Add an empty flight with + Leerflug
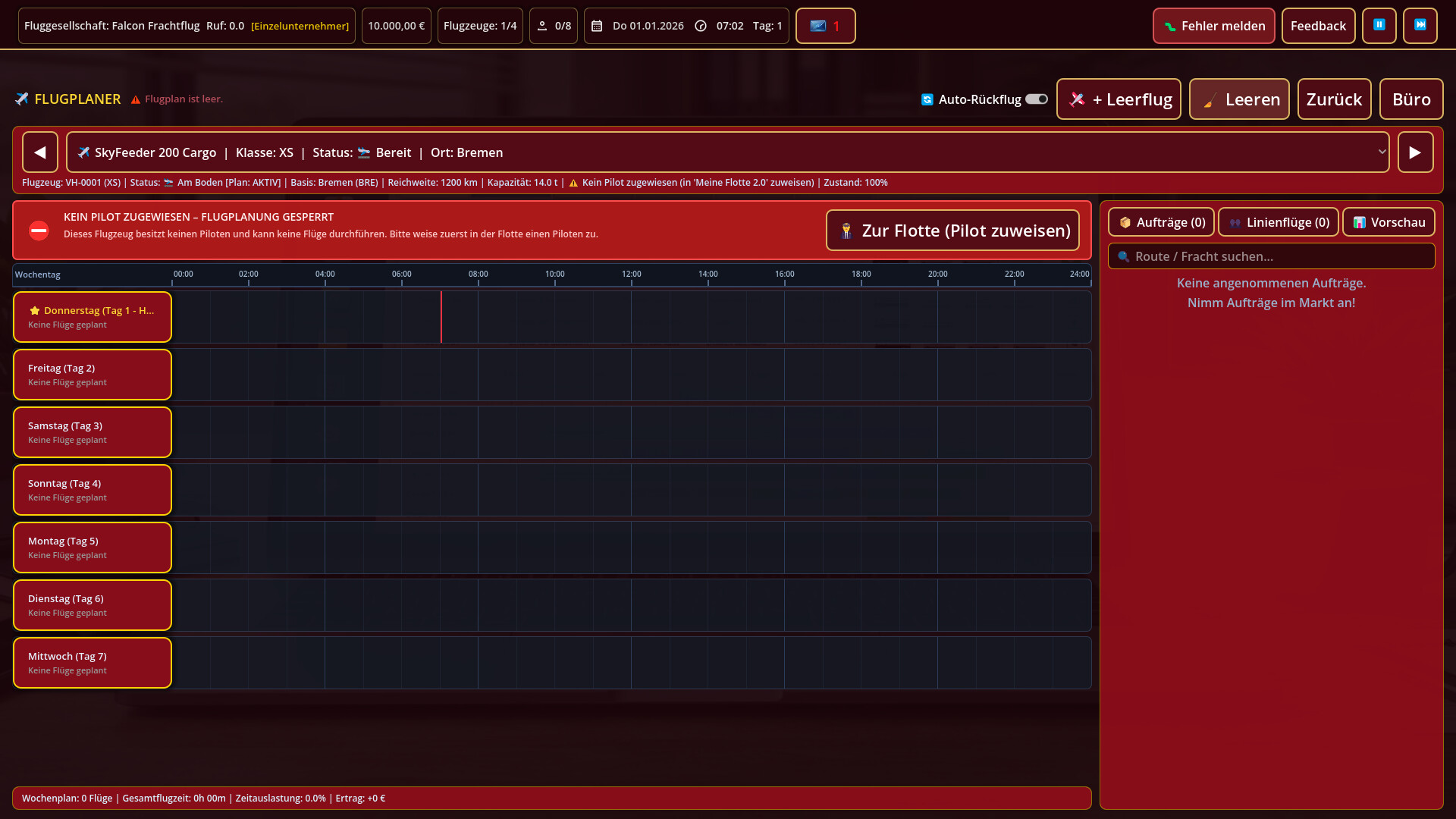 tap(1119, 99)
